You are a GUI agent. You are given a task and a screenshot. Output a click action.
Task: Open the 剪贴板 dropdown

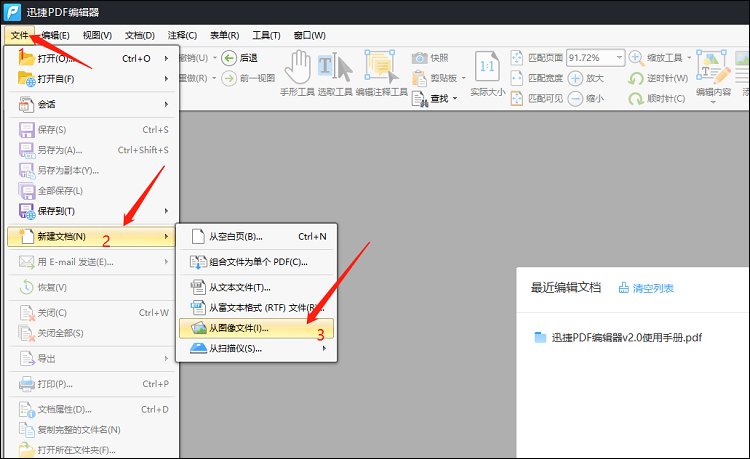(x=463, y=78)
